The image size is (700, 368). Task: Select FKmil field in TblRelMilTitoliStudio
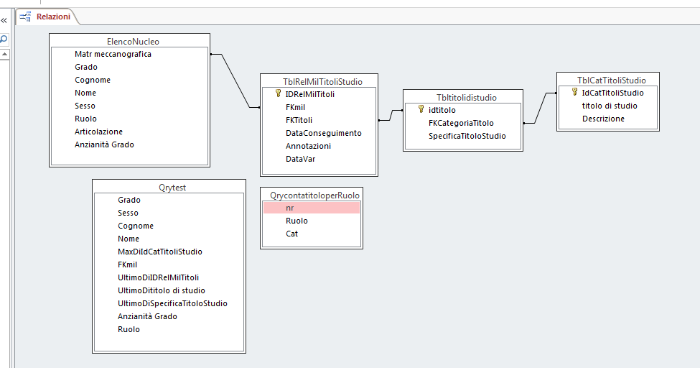click(x=296, y=107)
